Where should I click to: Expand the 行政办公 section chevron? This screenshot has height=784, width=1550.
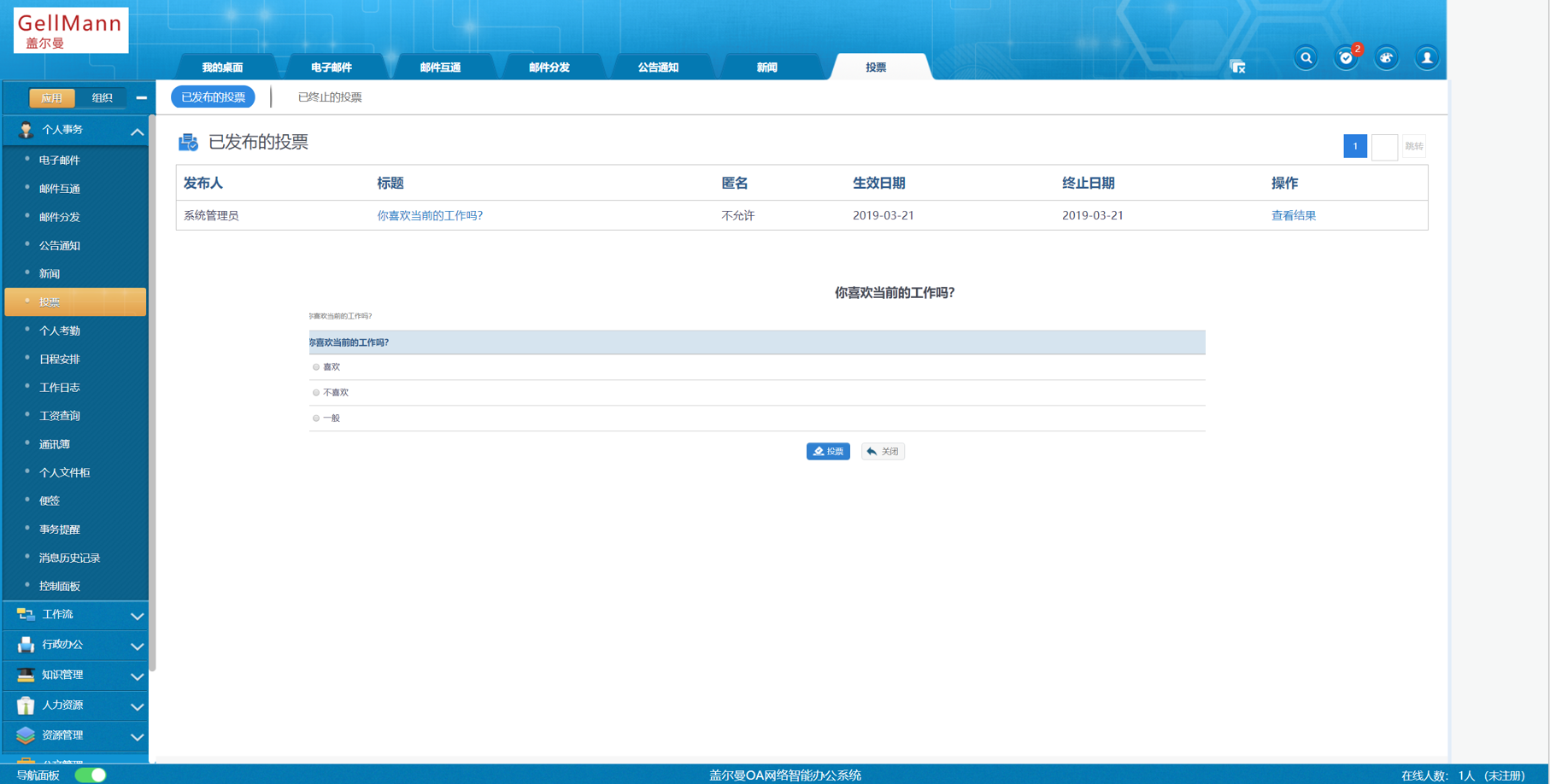[x=137, y=647]
